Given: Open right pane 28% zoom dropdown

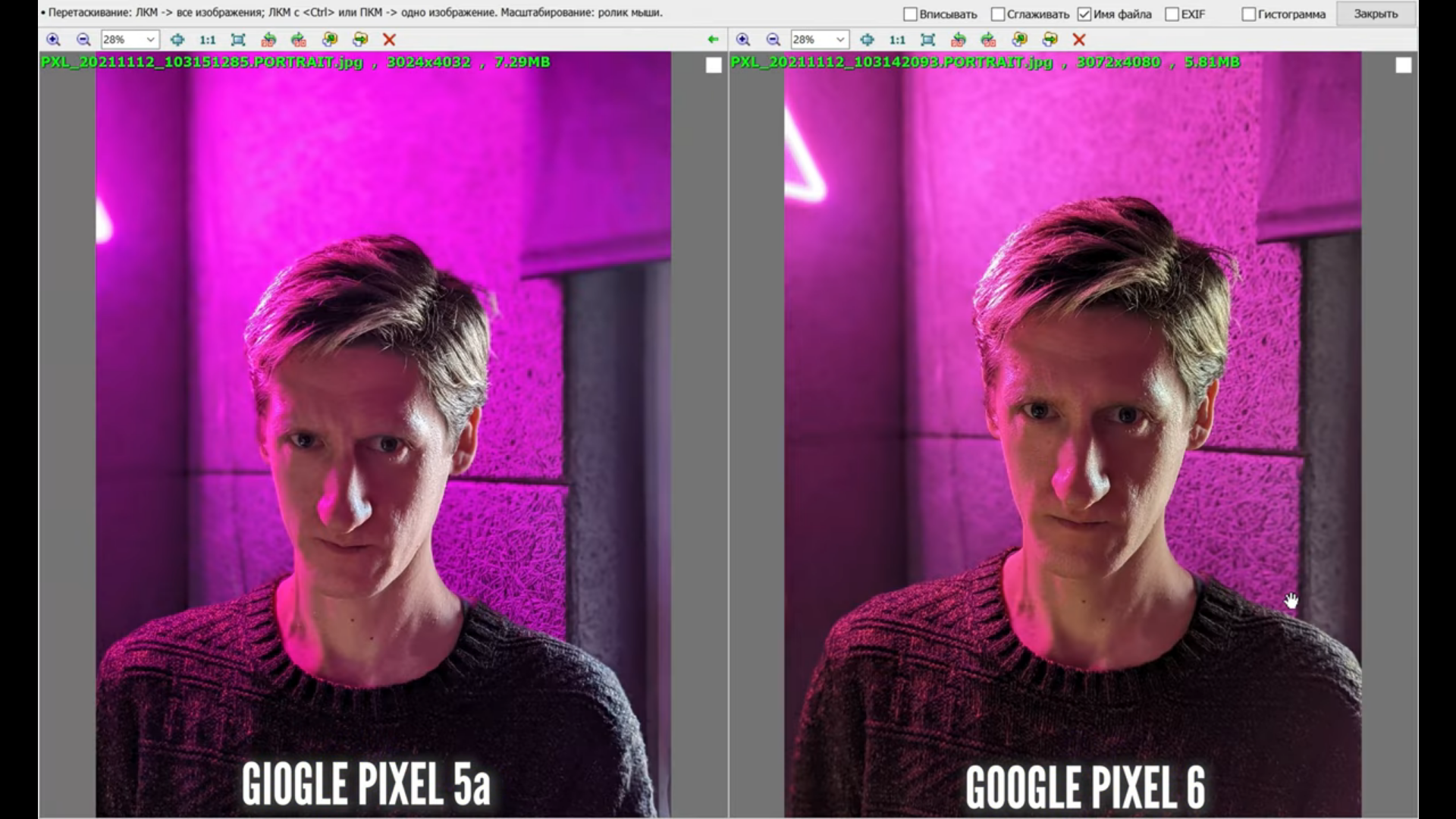Looking at the screenshot, I should point(839,39).
